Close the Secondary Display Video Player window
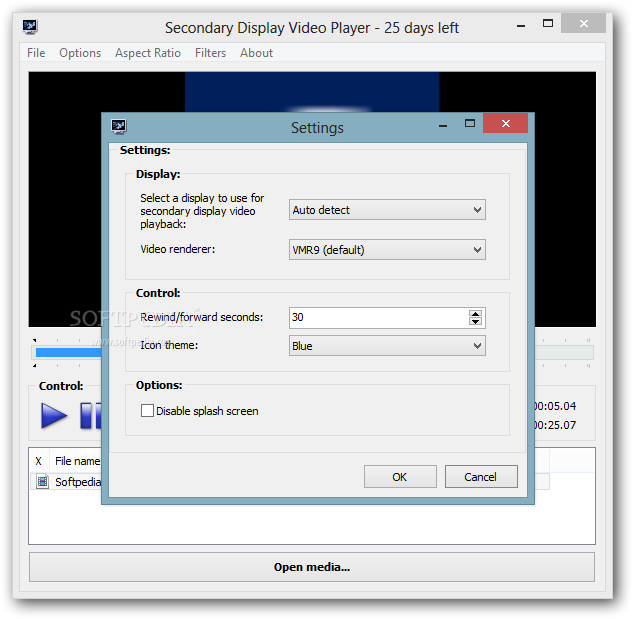The image size is (633, 619). pos(583,23)
